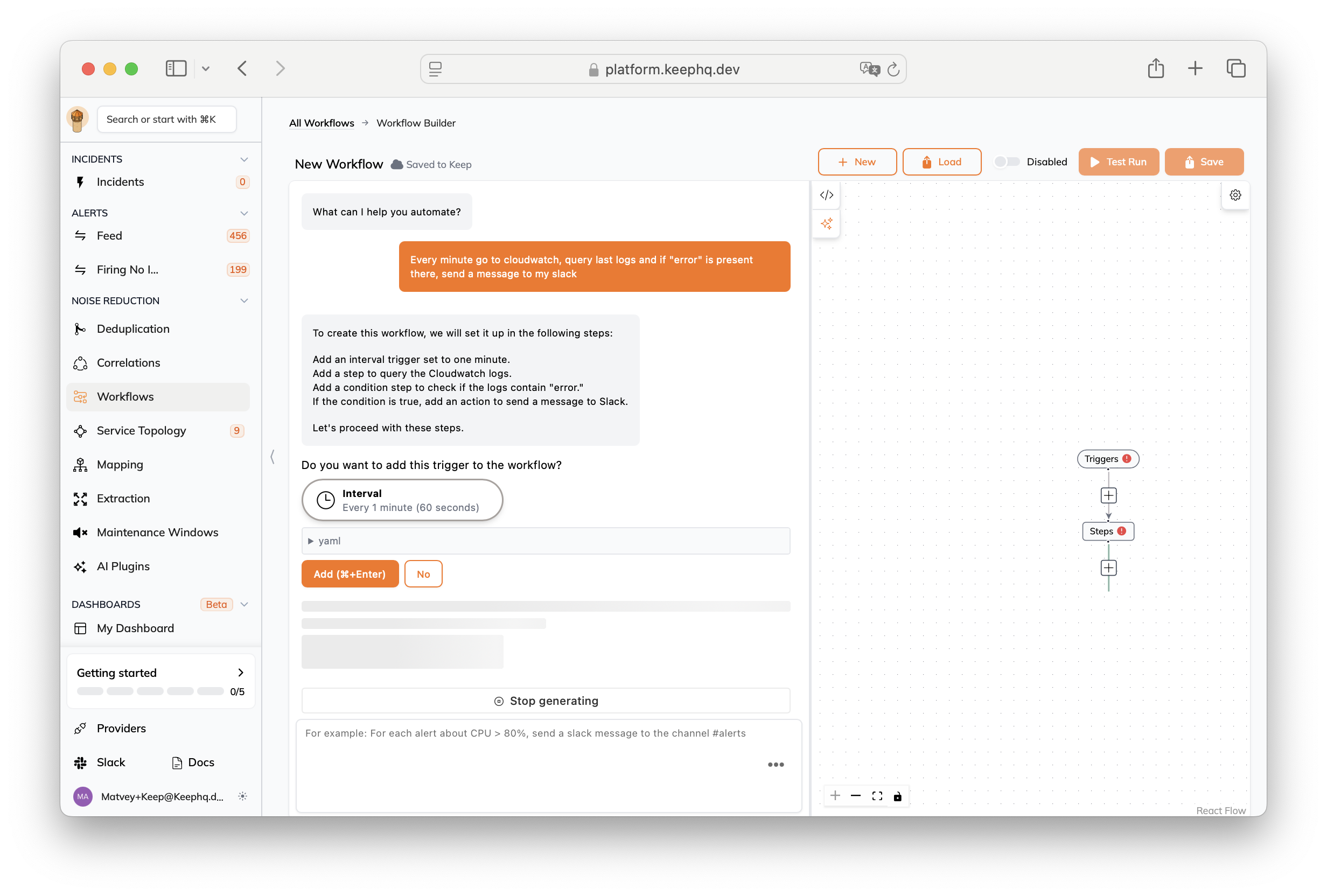The image size is (1327, 896).
Task: Open the YAML code view icon
Action: point(826,195)
